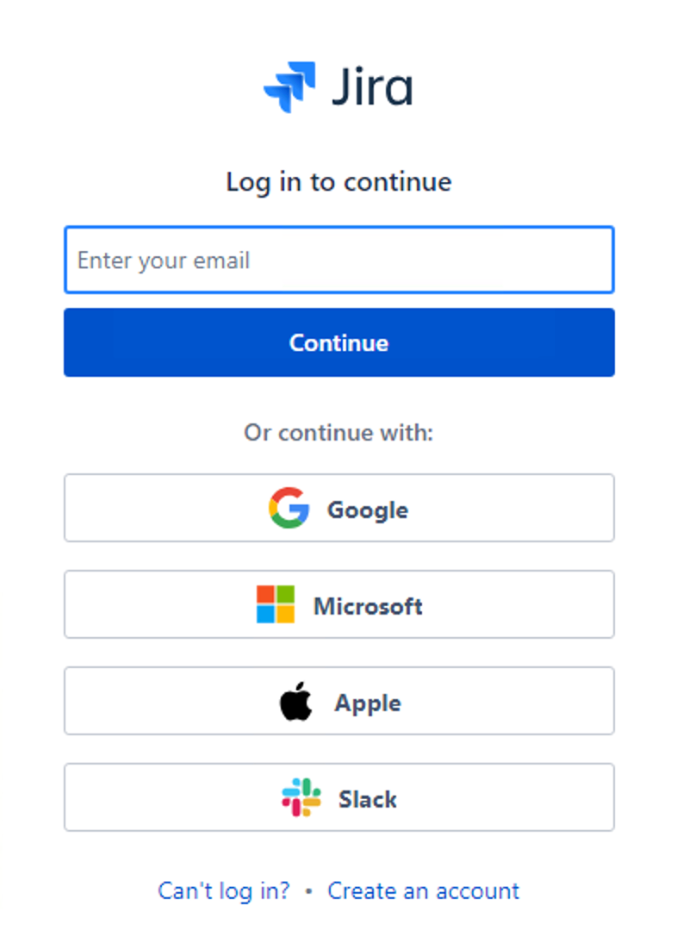Click the Jira wordmark text
This screenshot has height=930, width=678.
coord(371,87)
